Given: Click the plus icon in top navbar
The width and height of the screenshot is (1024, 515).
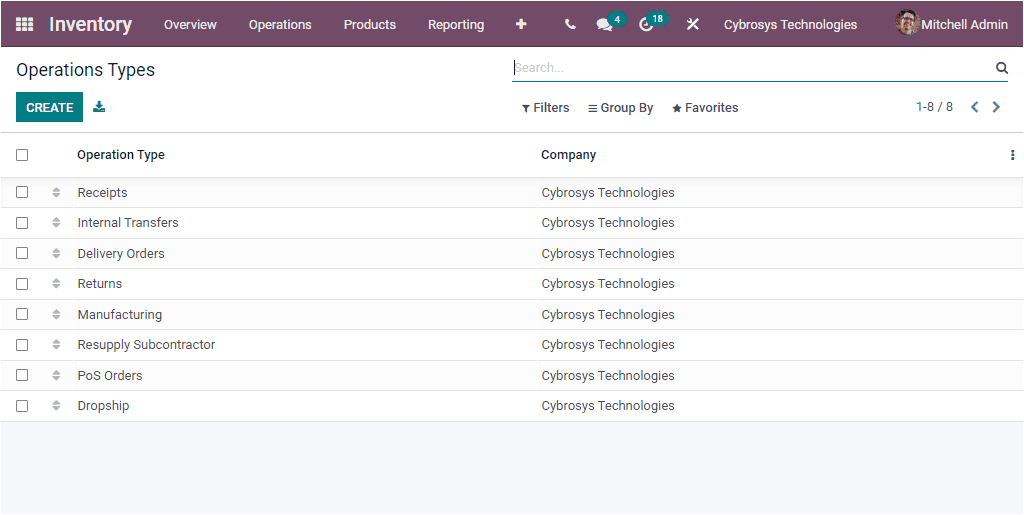Looking at the screenshot, I should click(x=521, y=24).
